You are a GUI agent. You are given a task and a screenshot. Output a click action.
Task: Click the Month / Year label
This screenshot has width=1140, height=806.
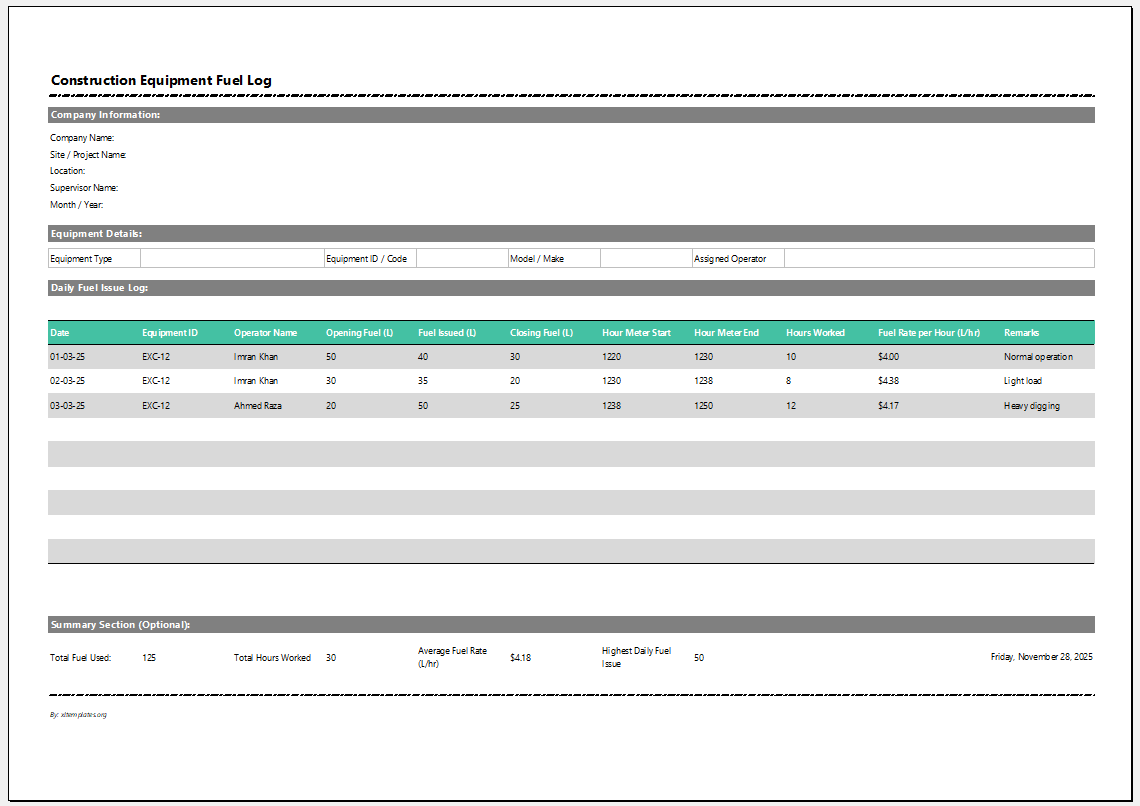pyautogui.click(x=77, y=205)
